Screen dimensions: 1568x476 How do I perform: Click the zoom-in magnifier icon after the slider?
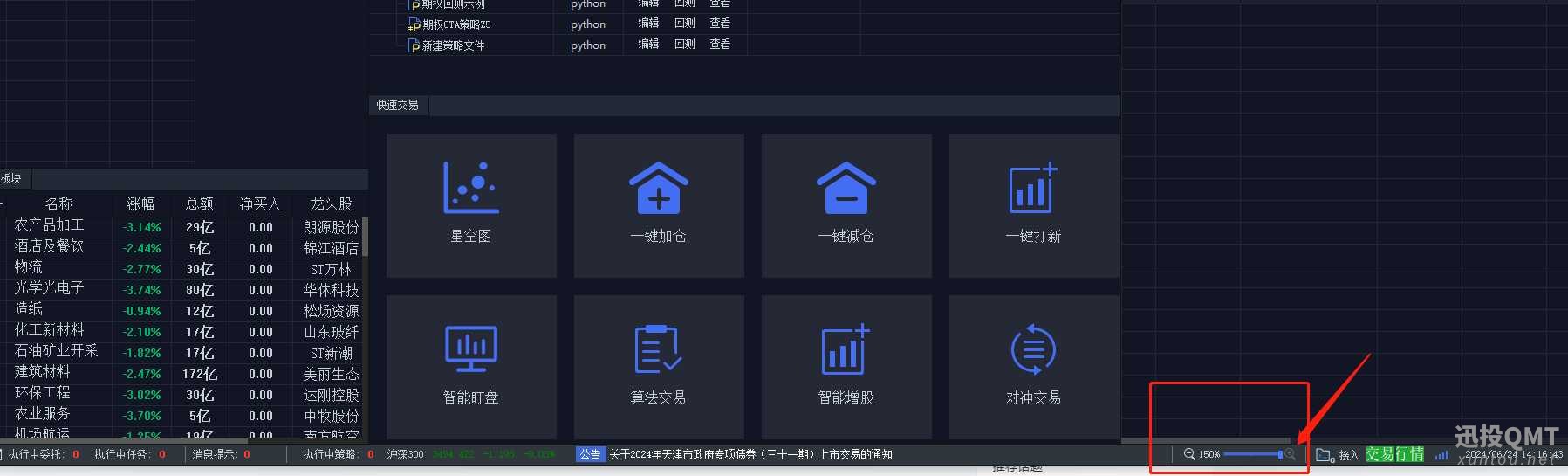pos(1290,454)
